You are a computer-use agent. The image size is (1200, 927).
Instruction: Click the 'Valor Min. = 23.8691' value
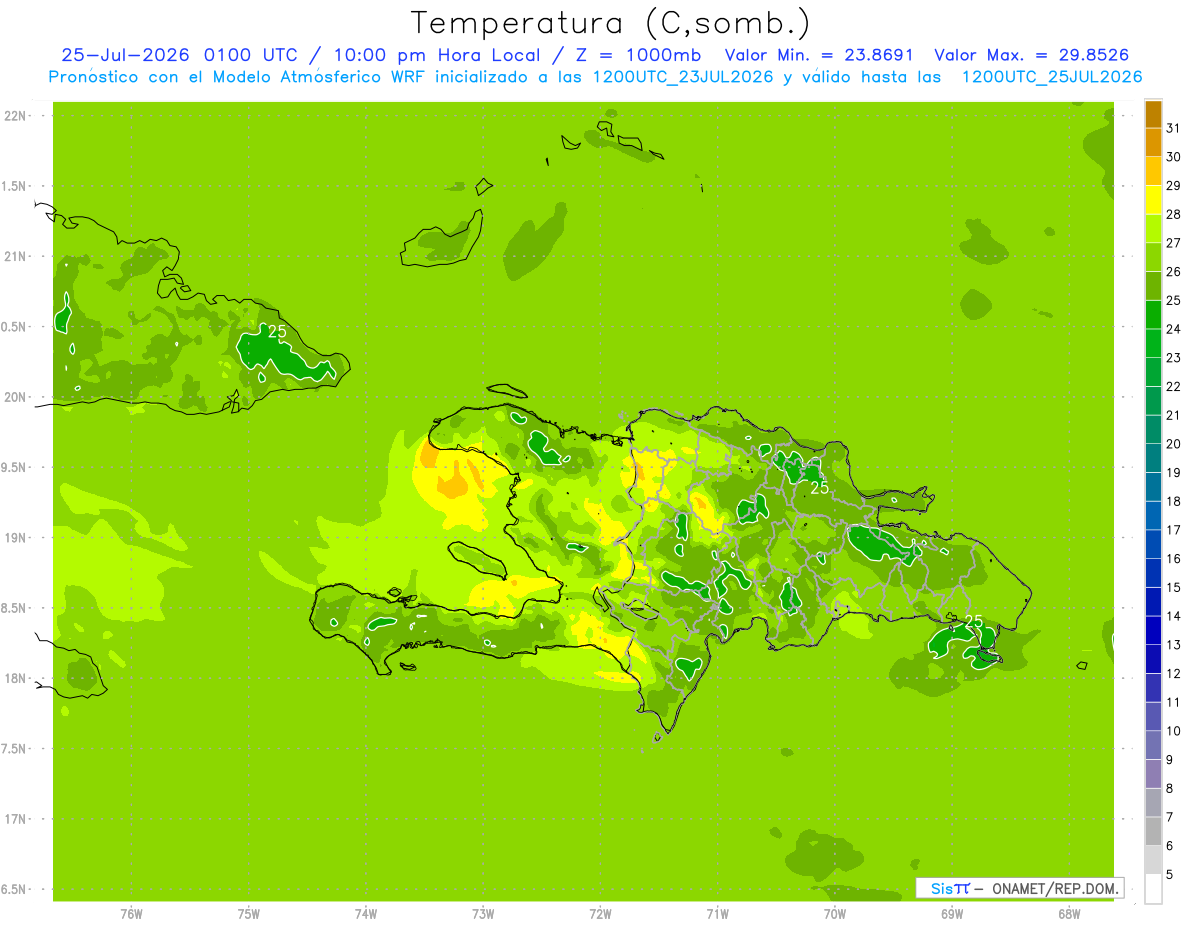[820, 55]
